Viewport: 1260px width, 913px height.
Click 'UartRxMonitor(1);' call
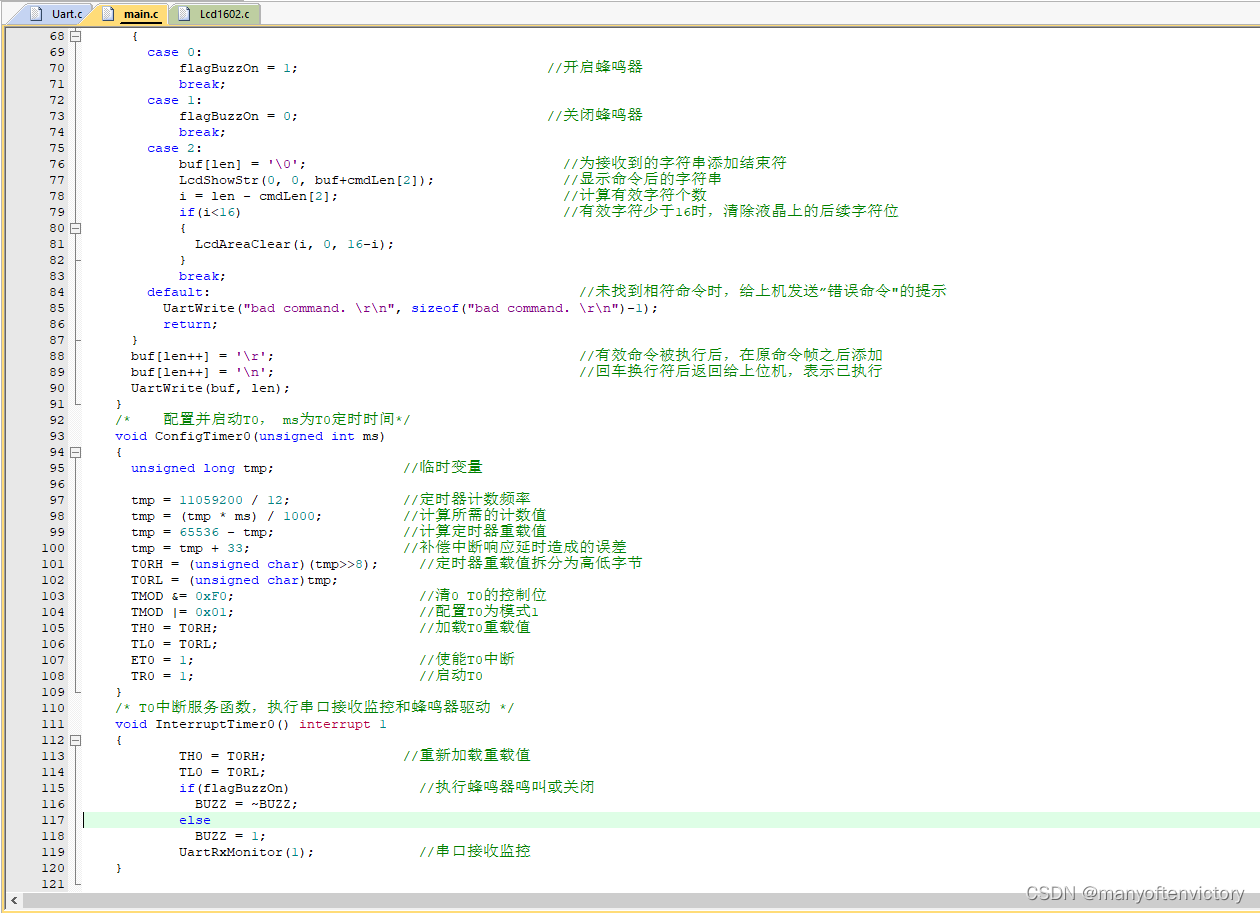click(246, 852)
